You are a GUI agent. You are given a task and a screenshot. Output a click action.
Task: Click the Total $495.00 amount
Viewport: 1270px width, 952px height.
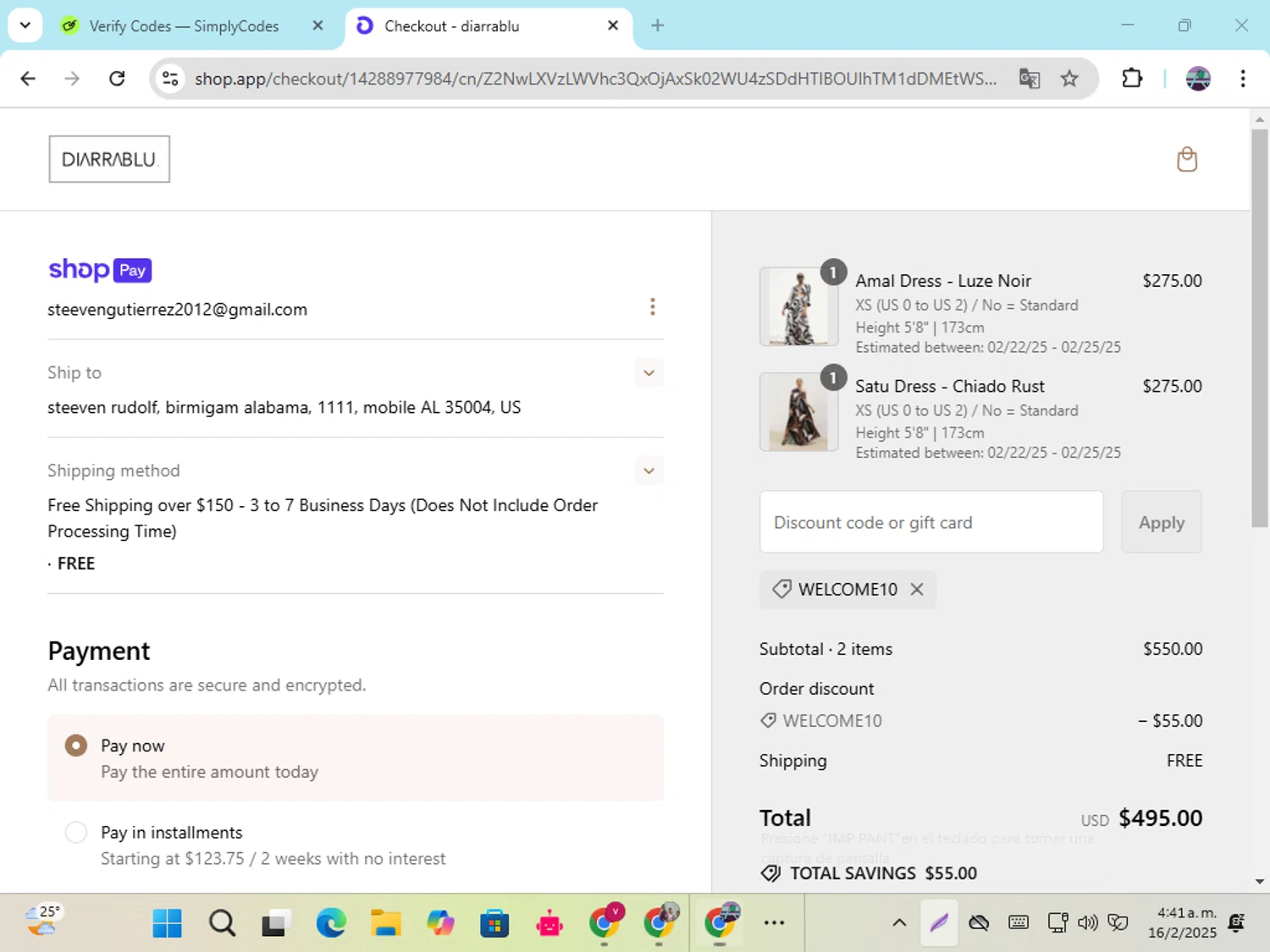(x=1160, y=818)
